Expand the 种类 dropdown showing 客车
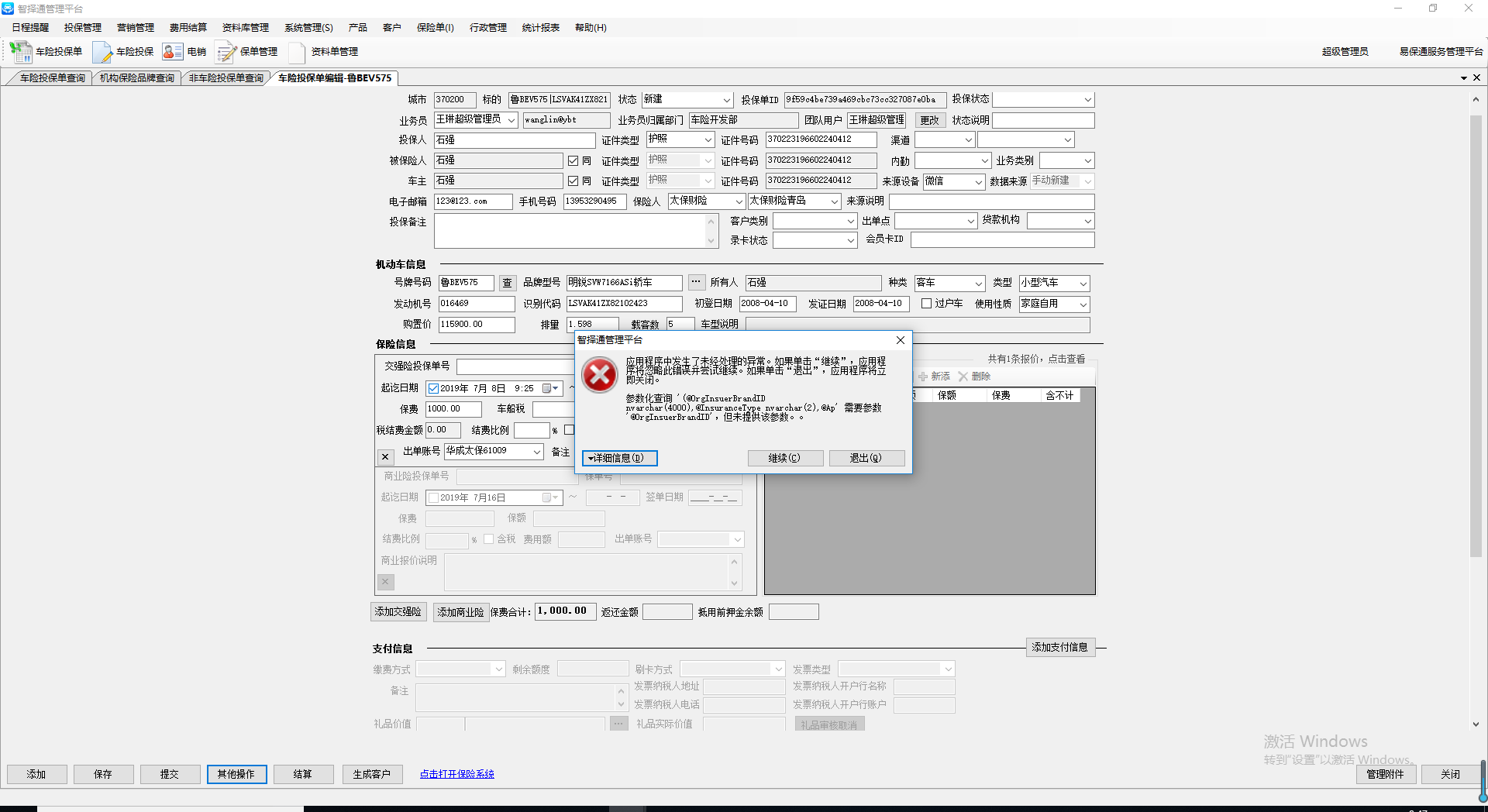The height and width of the screenshot is (812, 1488). (978, 284)
